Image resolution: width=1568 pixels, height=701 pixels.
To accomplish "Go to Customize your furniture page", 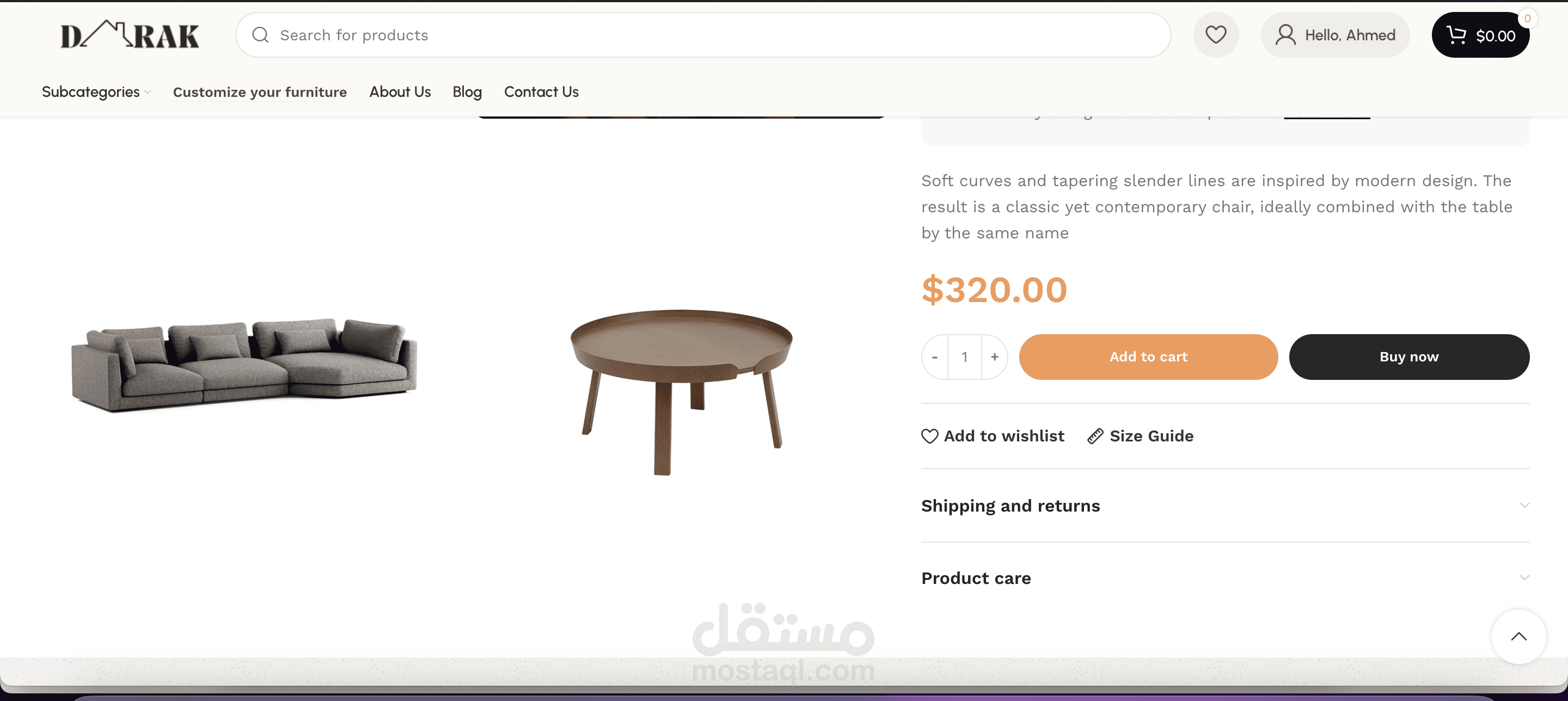I will click(260, 92).
